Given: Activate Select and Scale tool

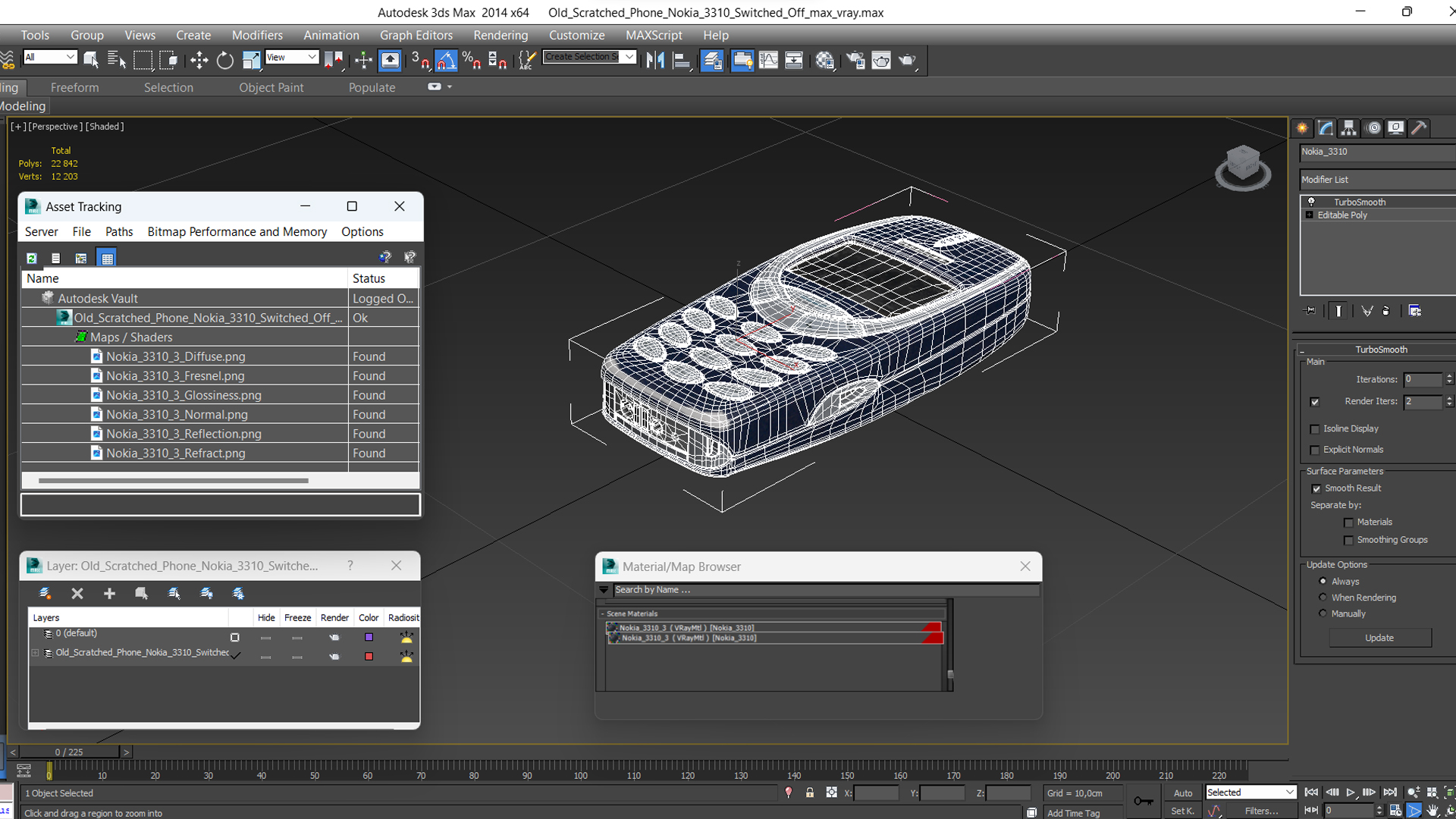Looking at the screenshot, I should pyautogui.click(x=251, y=60).
